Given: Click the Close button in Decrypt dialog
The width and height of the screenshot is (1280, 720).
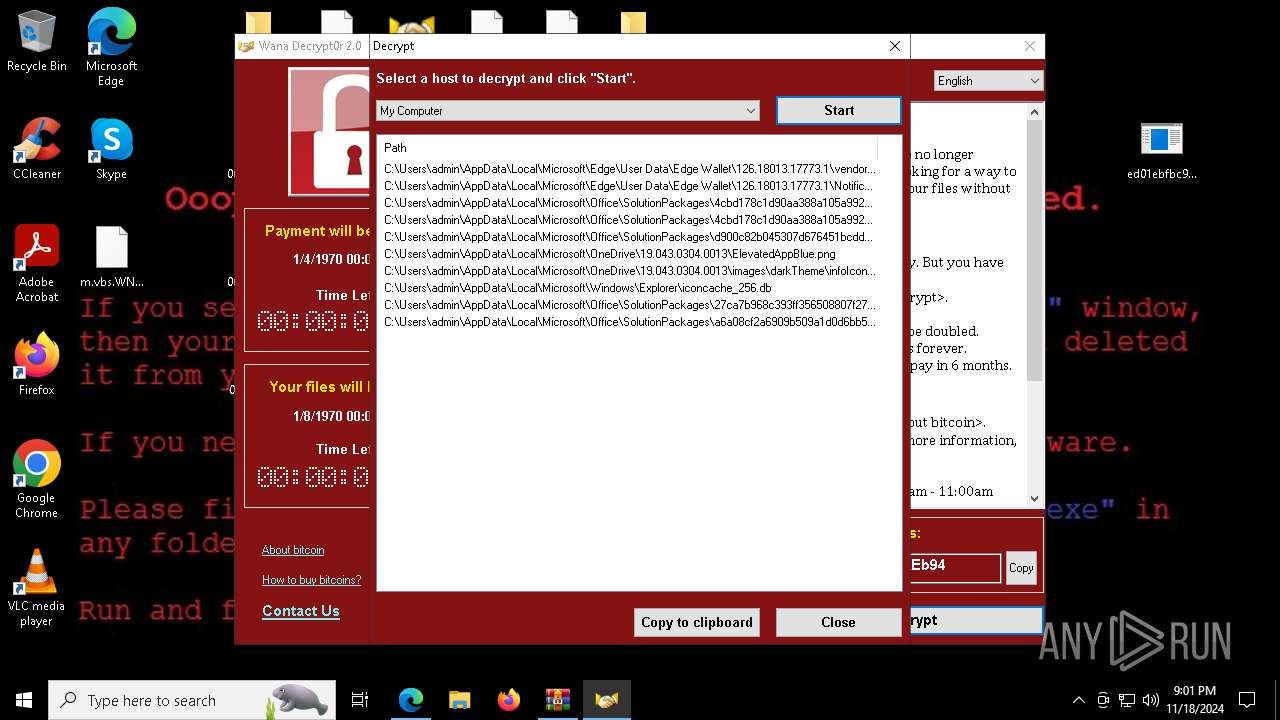Looking at the screenshot, I should [x=838, y=622].
